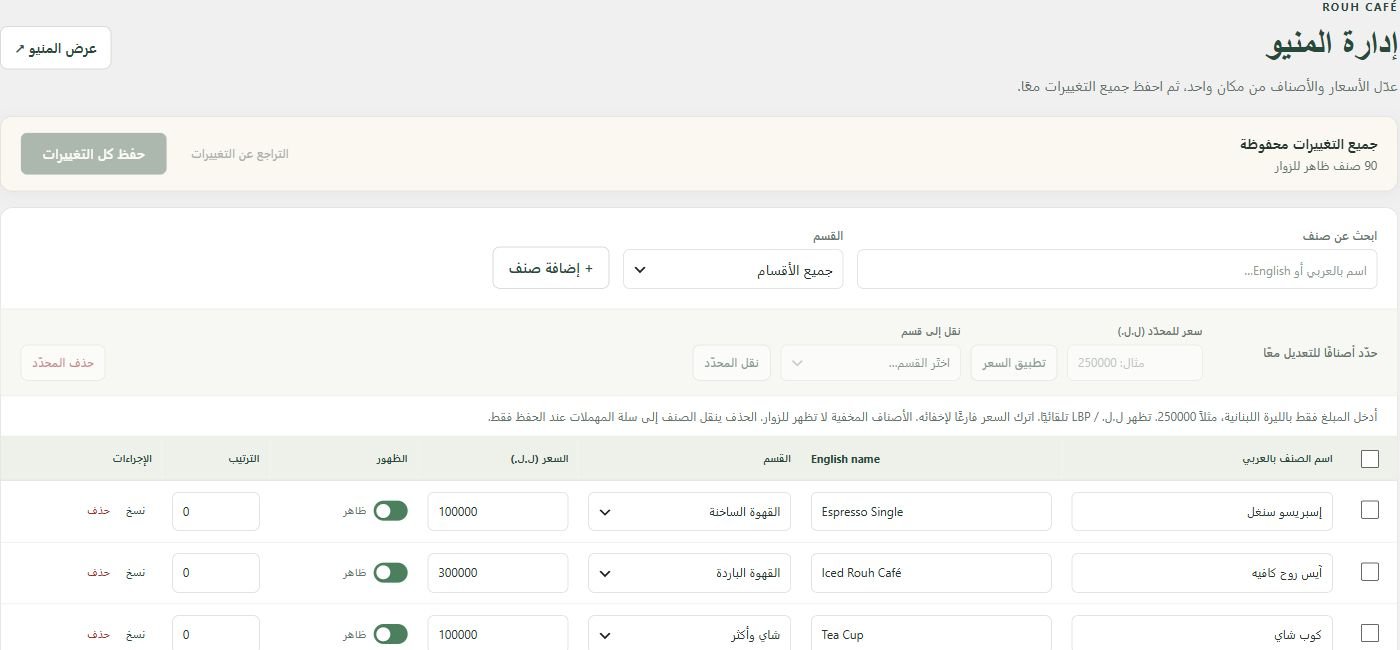Viewport: 1400px width, 650px height.
Task: Open the جميع الأقسام section filter dropdown
Action: click(x=733, y=270)
